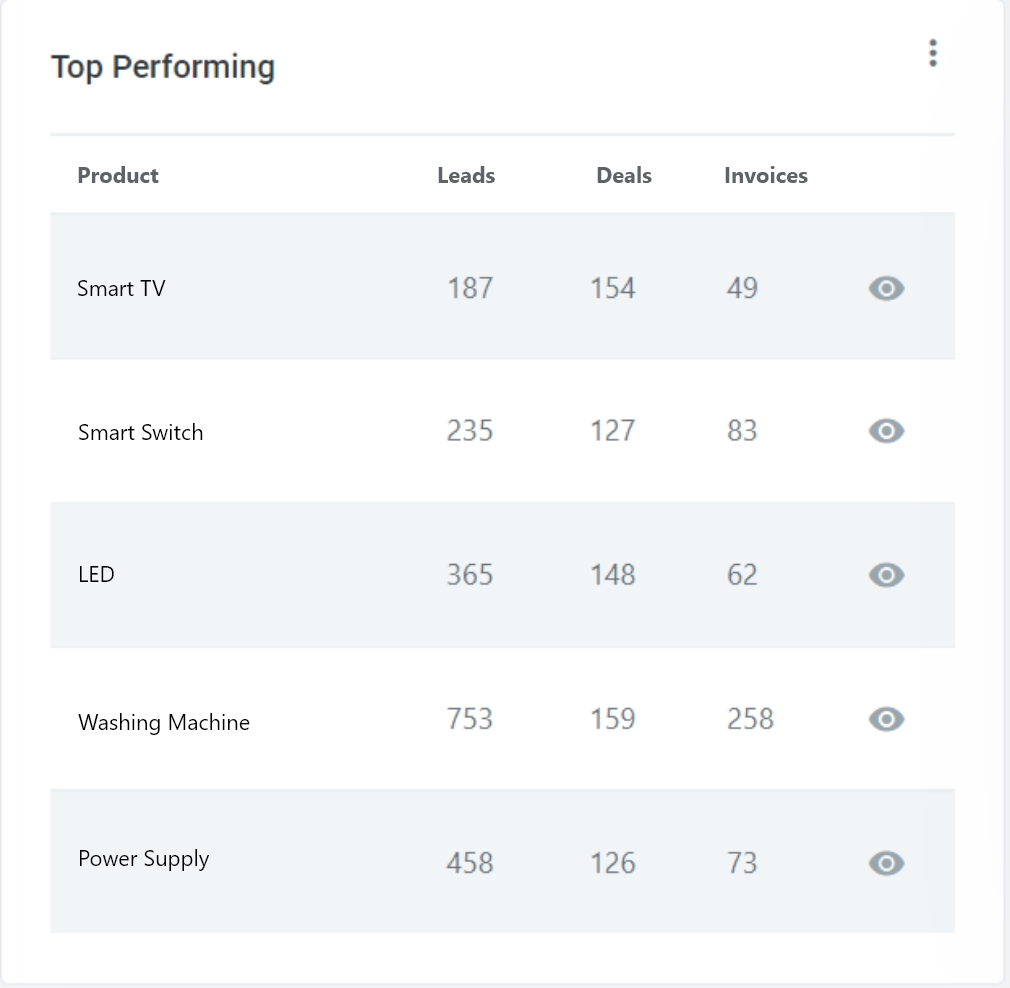The image size is (1010, 988).
Task: View details for Smart TV row
Action: click(x=886, y=289)
